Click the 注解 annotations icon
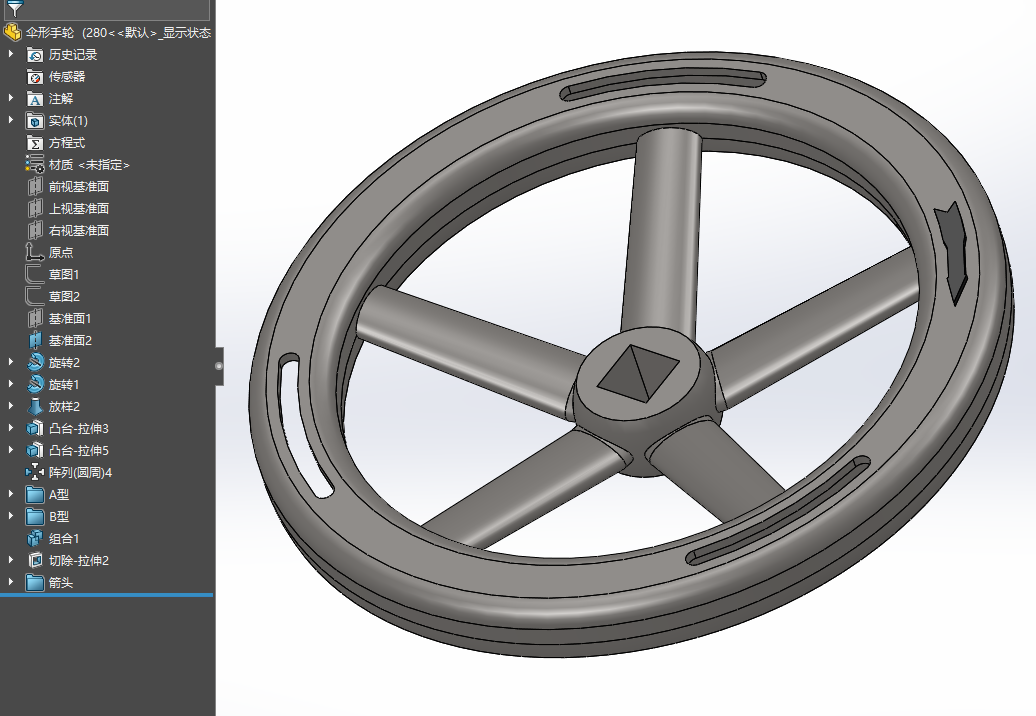Viewport: 1036px width, 716px height. click(34, 98)
